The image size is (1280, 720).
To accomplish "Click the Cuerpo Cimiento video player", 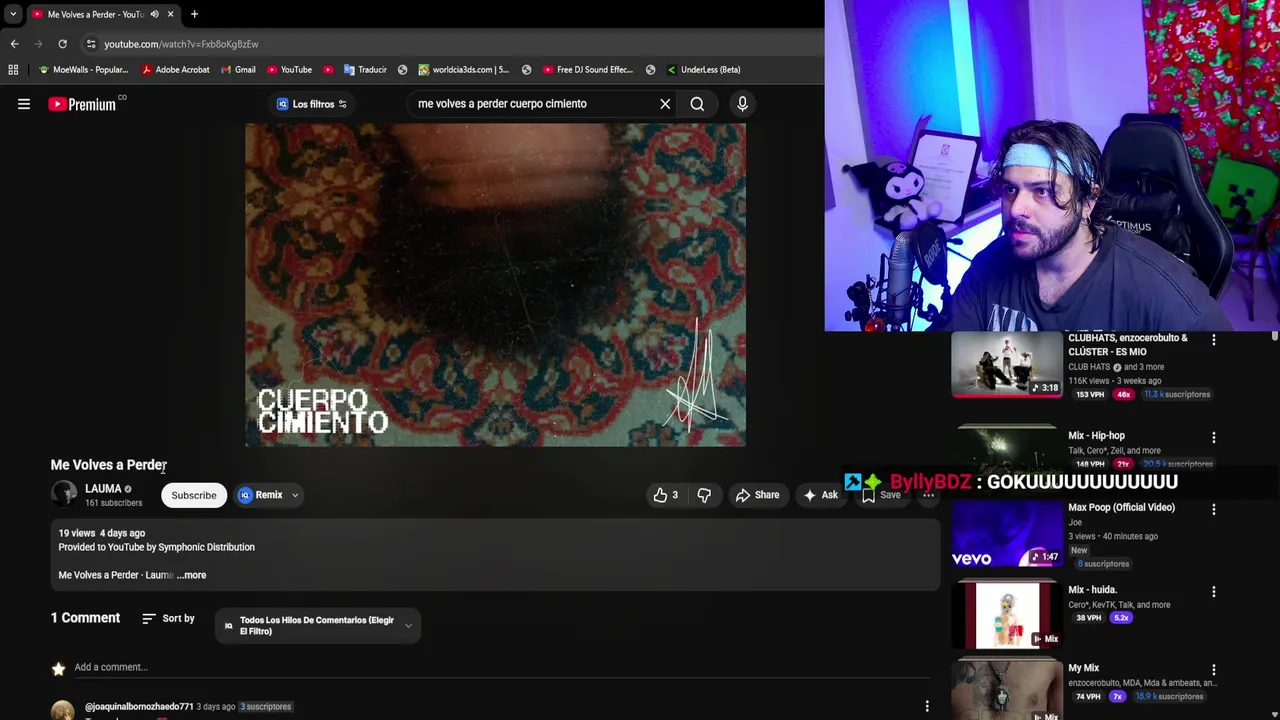I will tap(495, 285).
